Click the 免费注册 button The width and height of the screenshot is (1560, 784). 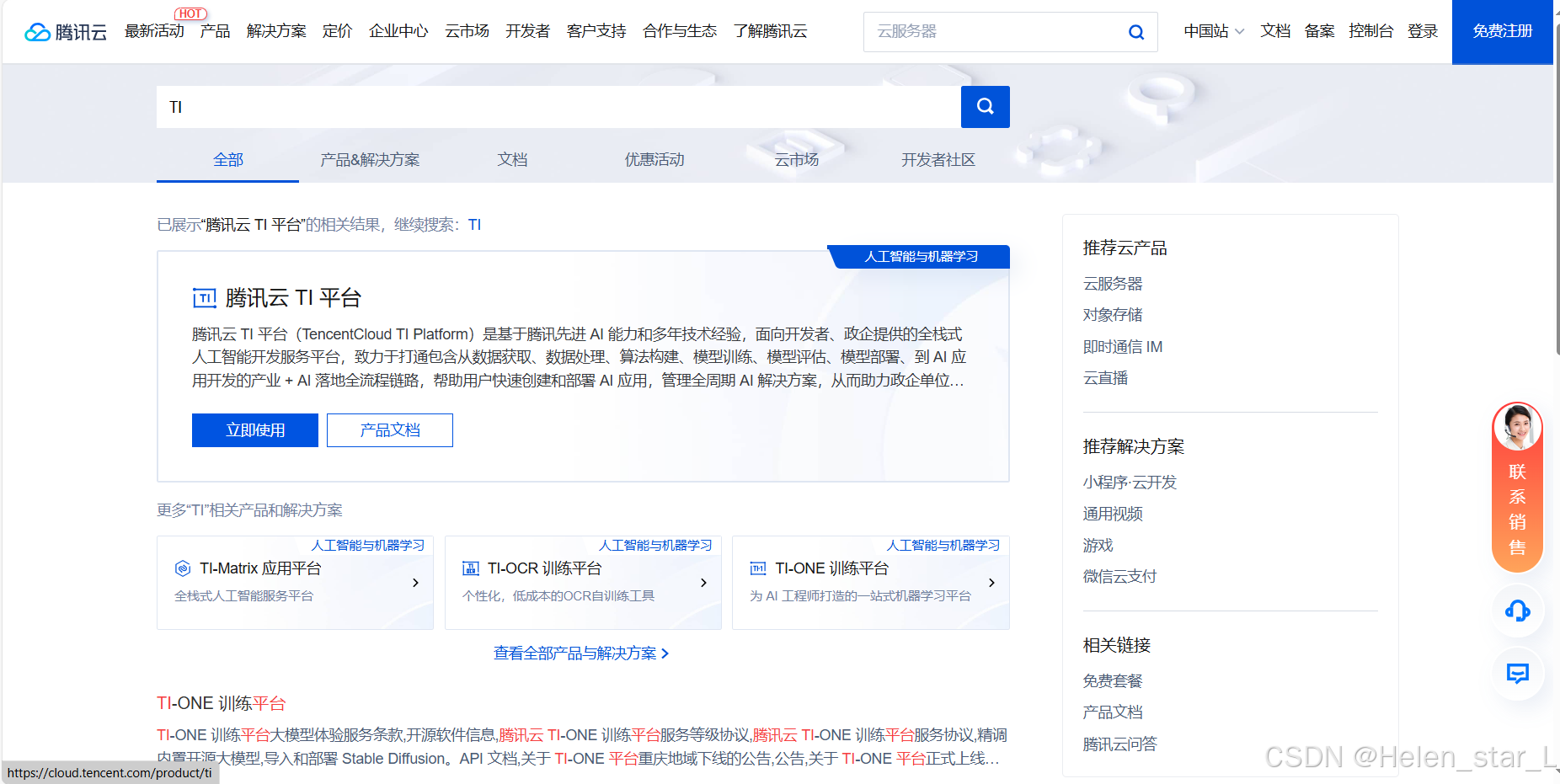(1502, 32)
